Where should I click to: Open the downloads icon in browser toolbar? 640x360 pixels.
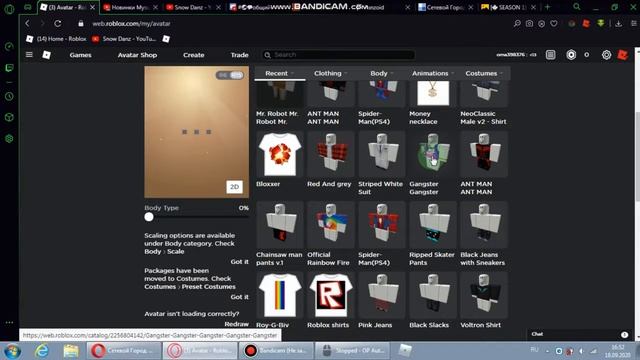[619, 24]
